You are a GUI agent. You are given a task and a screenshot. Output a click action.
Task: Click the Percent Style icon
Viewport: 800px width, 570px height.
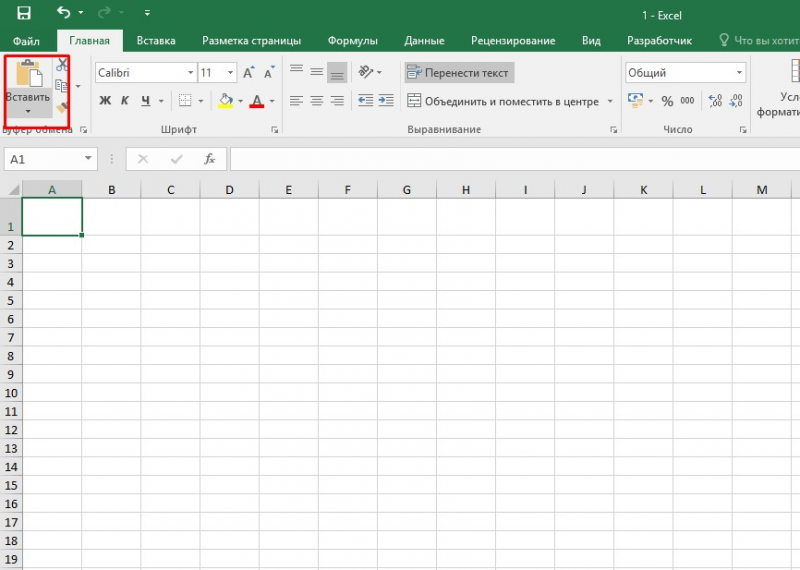667,101
